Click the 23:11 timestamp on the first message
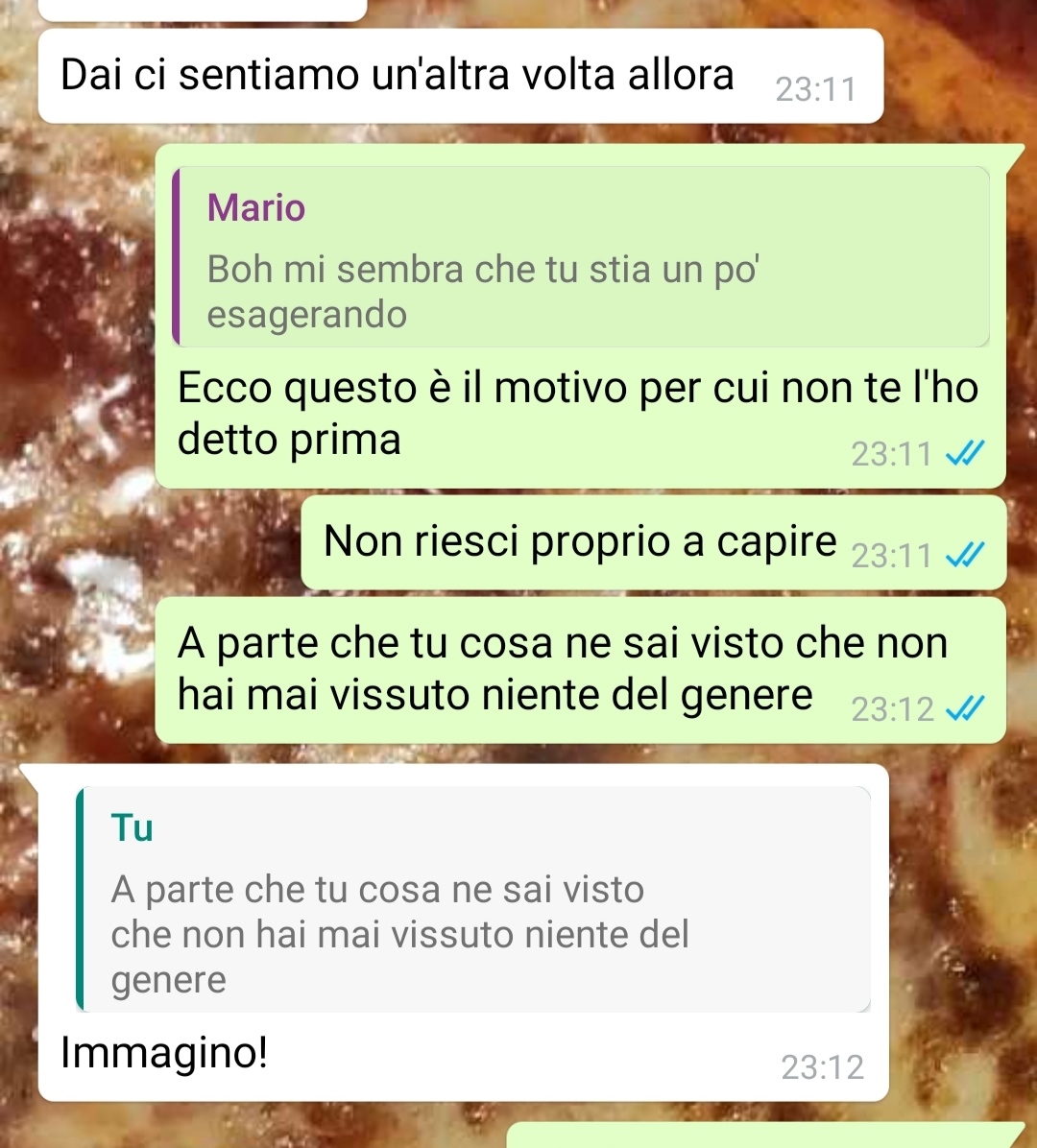The image size is (1037, 1148). (x=816, y=89)
